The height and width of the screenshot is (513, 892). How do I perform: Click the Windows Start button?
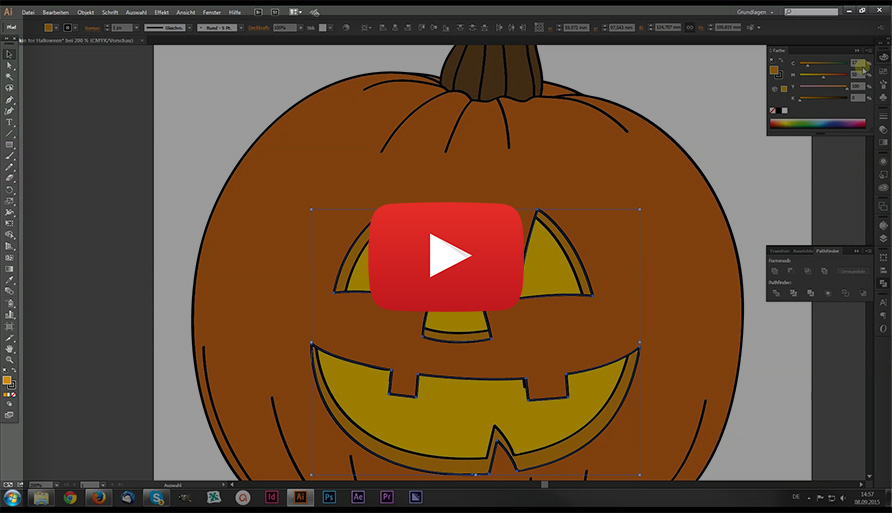point(13,497)
